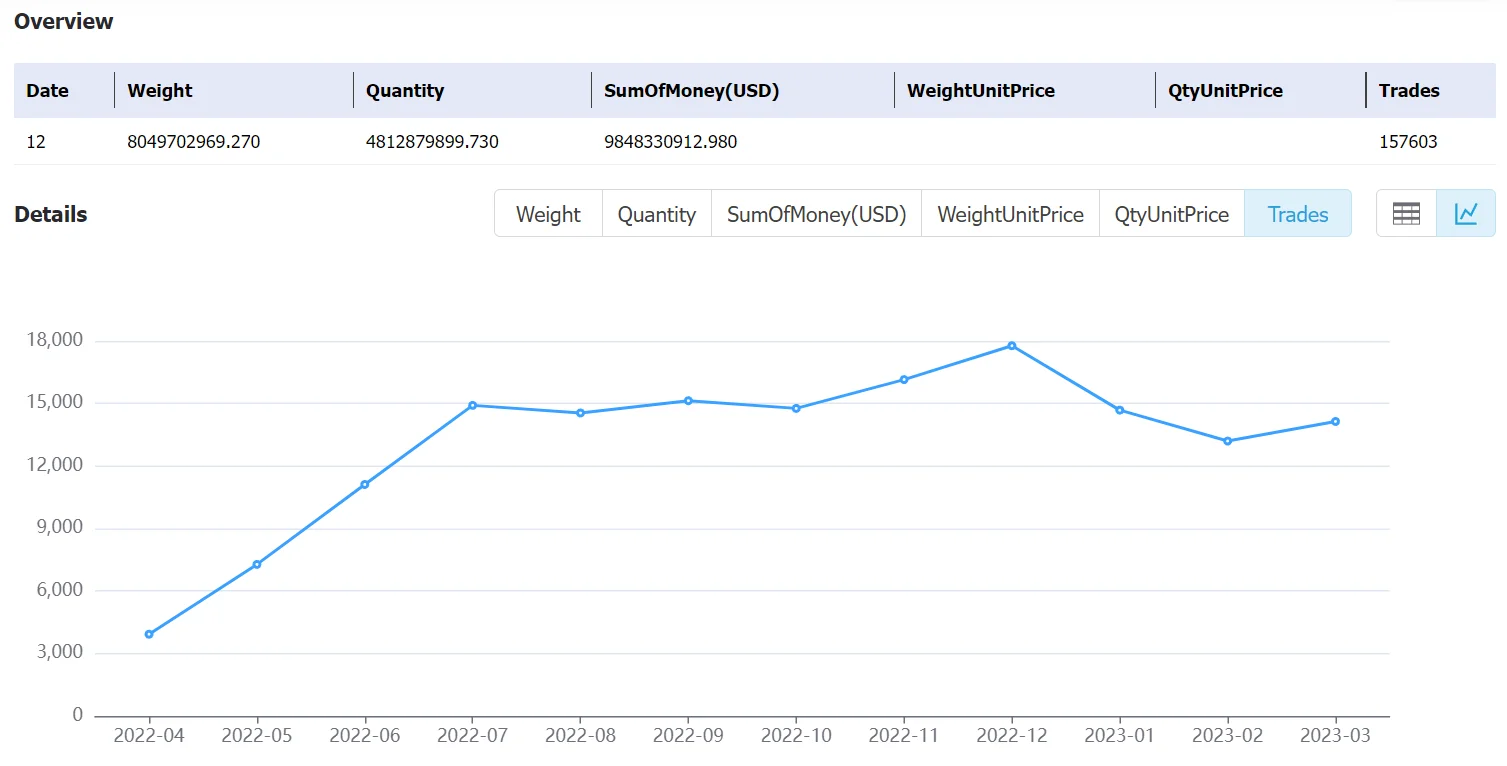The width and height of the screenshot is (1507, 766).
Task: Click the 2022-12 peak data point
Action: click(x=1012, y=346)
